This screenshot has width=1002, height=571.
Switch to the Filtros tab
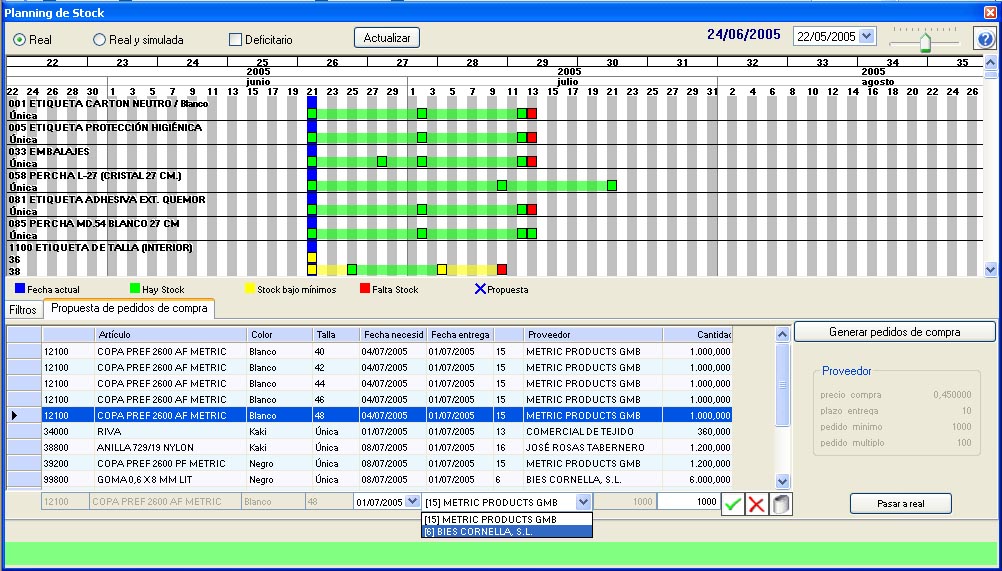click(23, 310)
